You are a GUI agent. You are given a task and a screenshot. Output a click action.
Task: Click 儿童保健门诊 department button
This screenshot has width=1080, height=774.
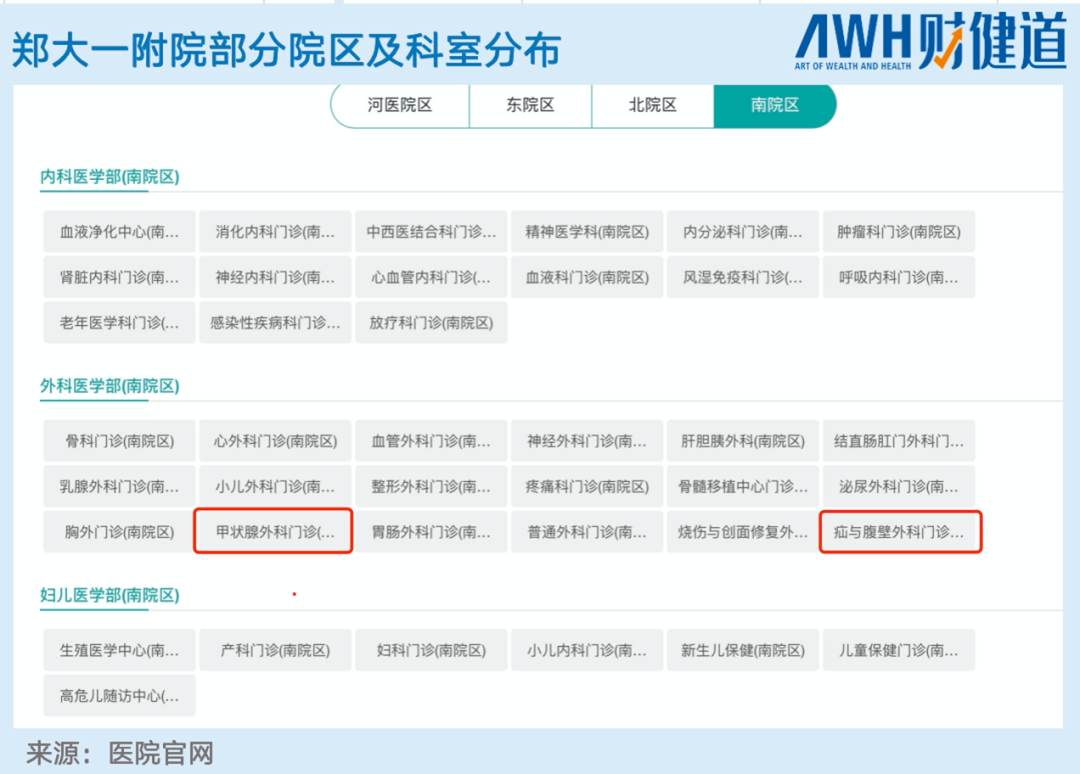point(899,651)
